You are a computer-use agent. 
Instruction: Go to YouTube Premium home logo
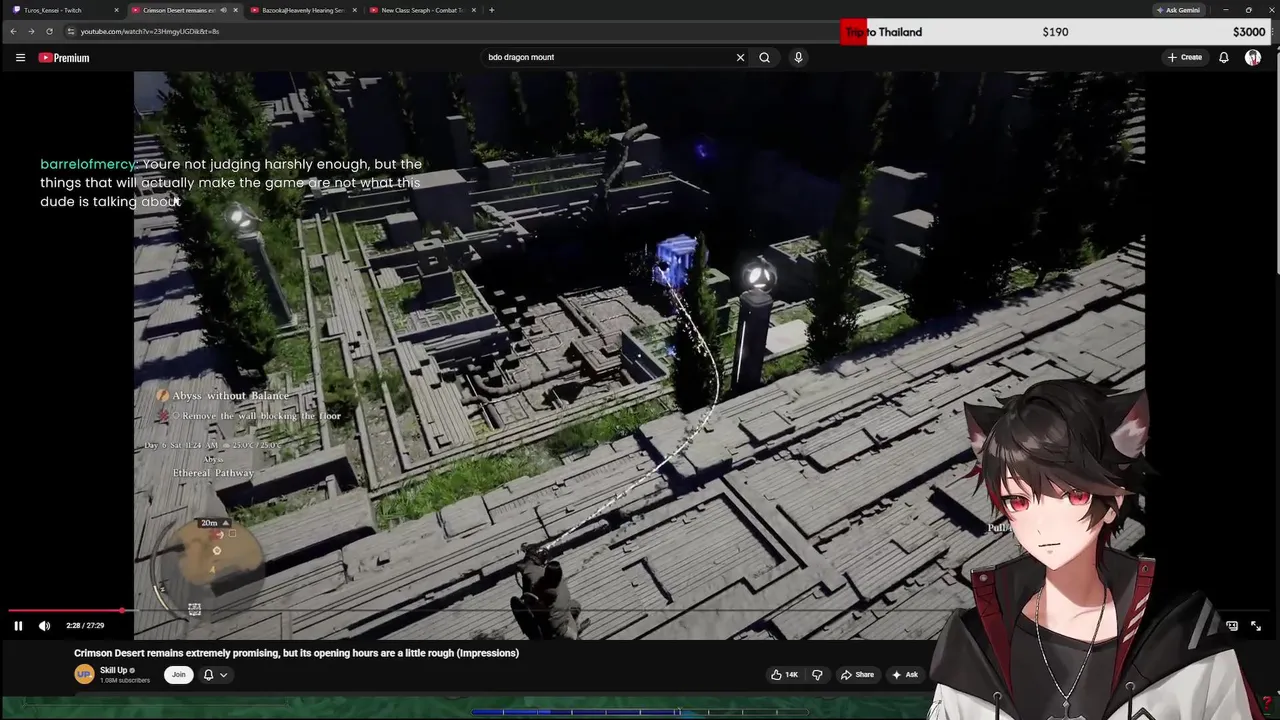tap(64, 58)
